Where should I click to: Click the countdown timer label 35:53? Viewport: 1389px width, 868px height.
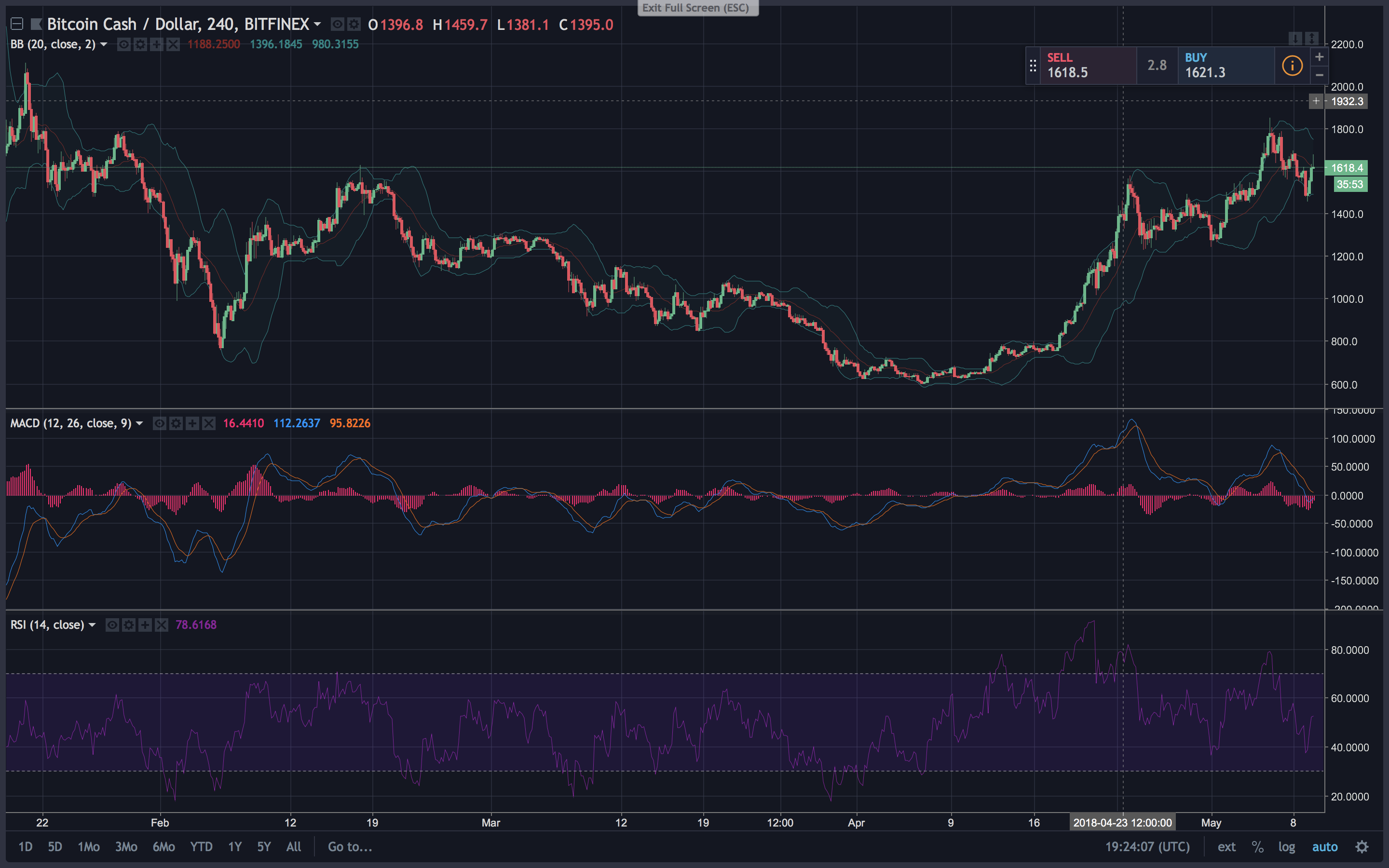pyautogui.click(x=1349, y=184)
